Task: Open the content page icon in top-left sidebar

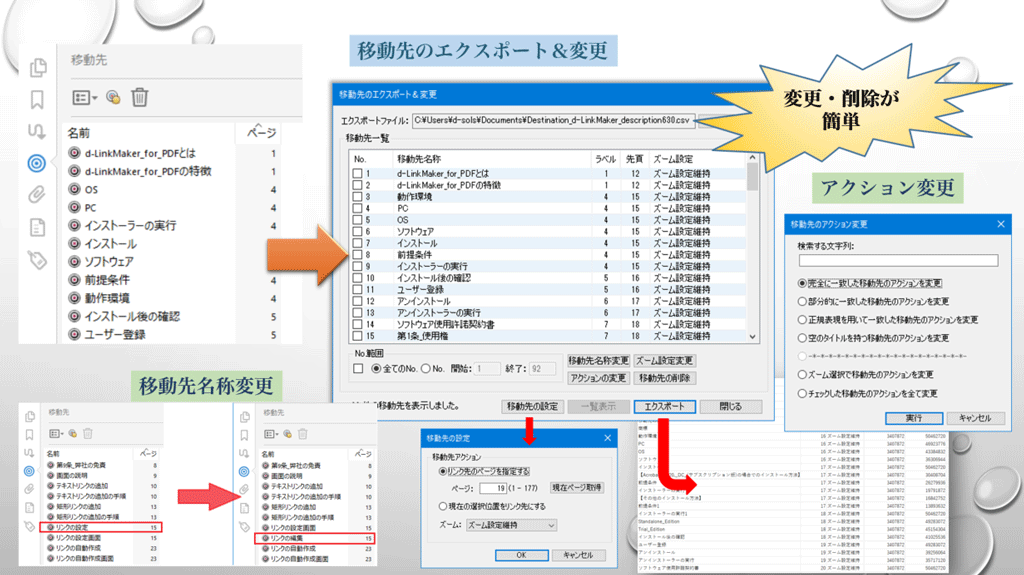Action: pyautogui.click(x=38, y=227)
